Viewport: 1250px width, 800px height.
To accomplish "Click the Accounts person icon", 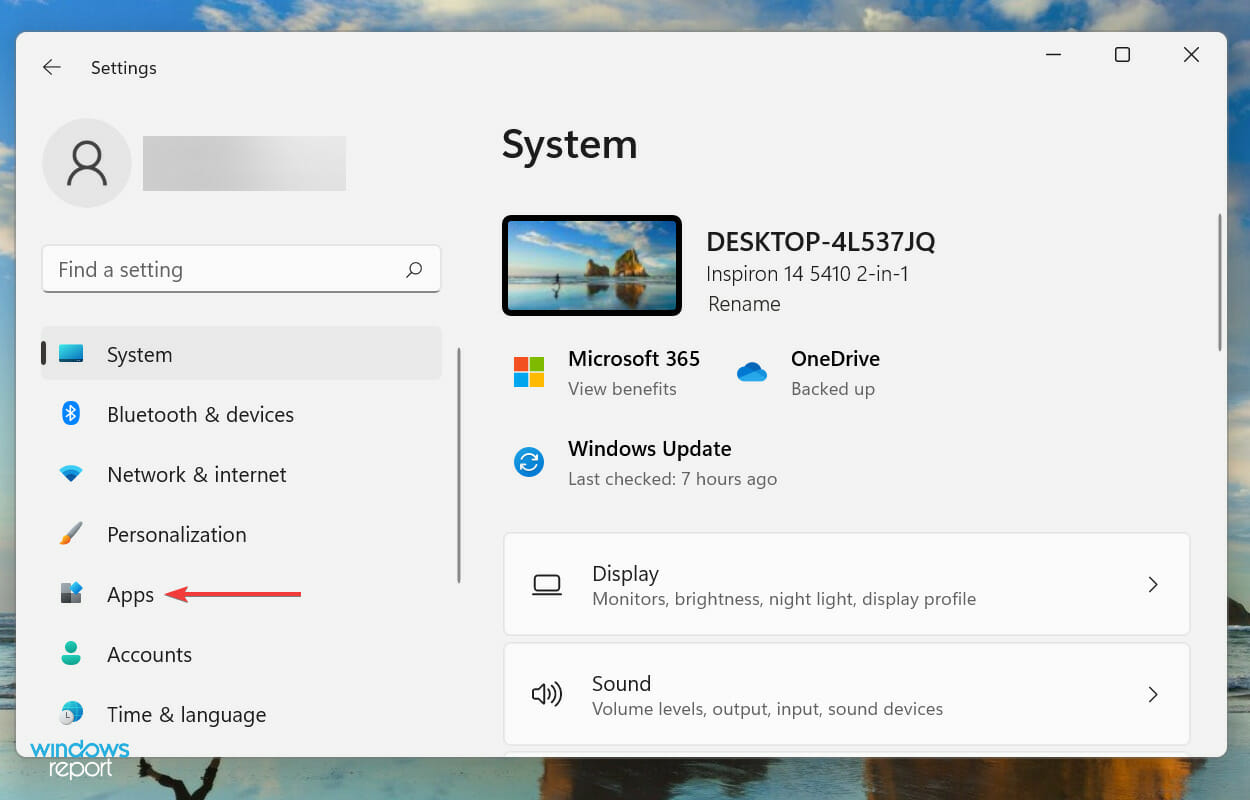I will [x=71, y=654].
